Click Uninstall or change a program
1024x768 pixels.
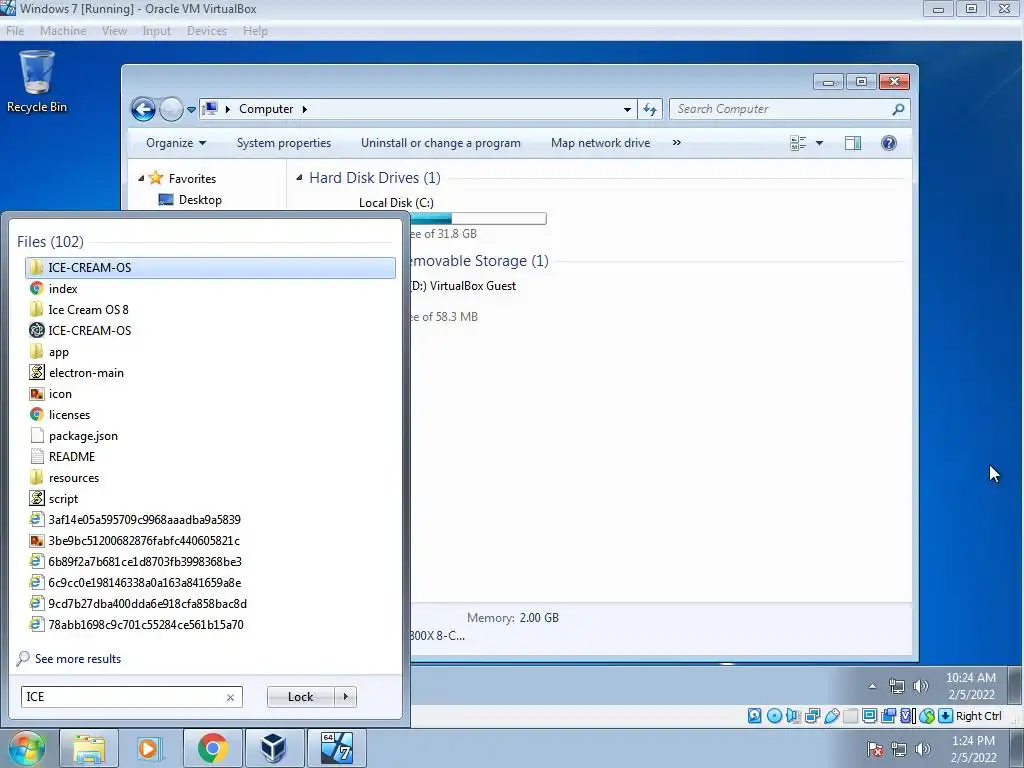click(x=441, y=143)
